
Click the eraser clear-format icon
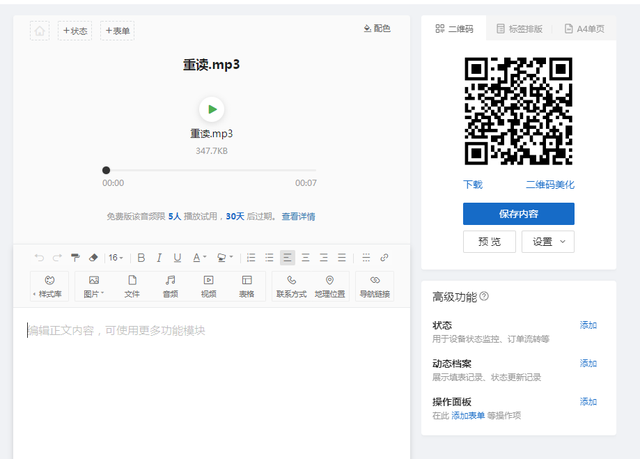[93, 257]
